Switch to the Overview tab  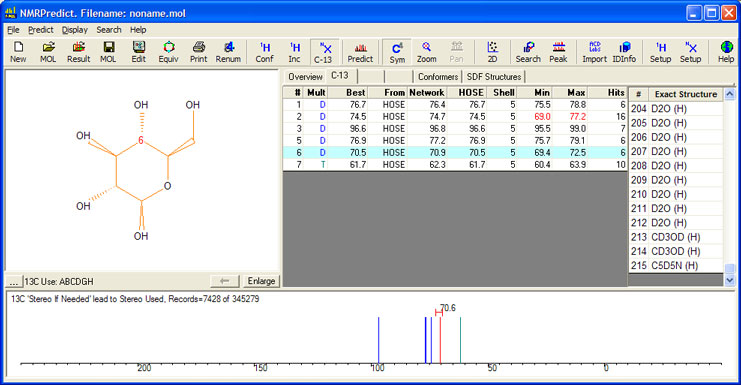point(305,77)
